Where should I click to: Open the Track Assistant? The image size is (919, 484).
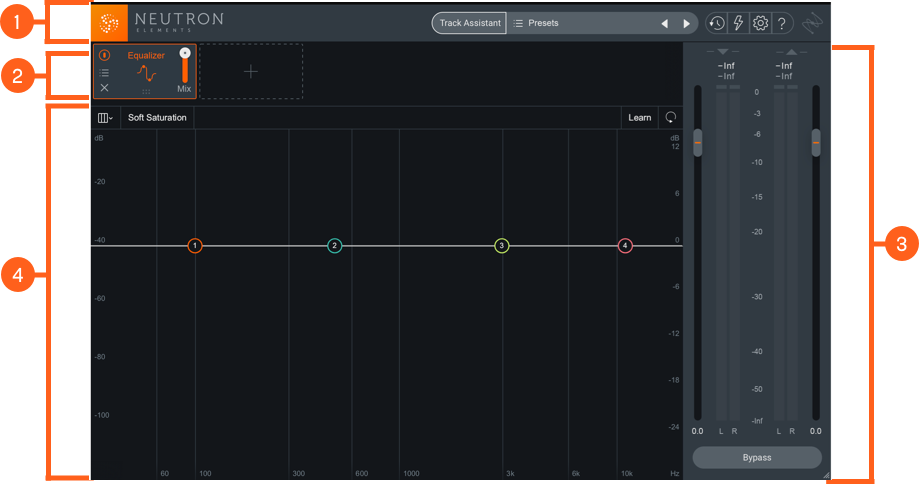(469, 23)
